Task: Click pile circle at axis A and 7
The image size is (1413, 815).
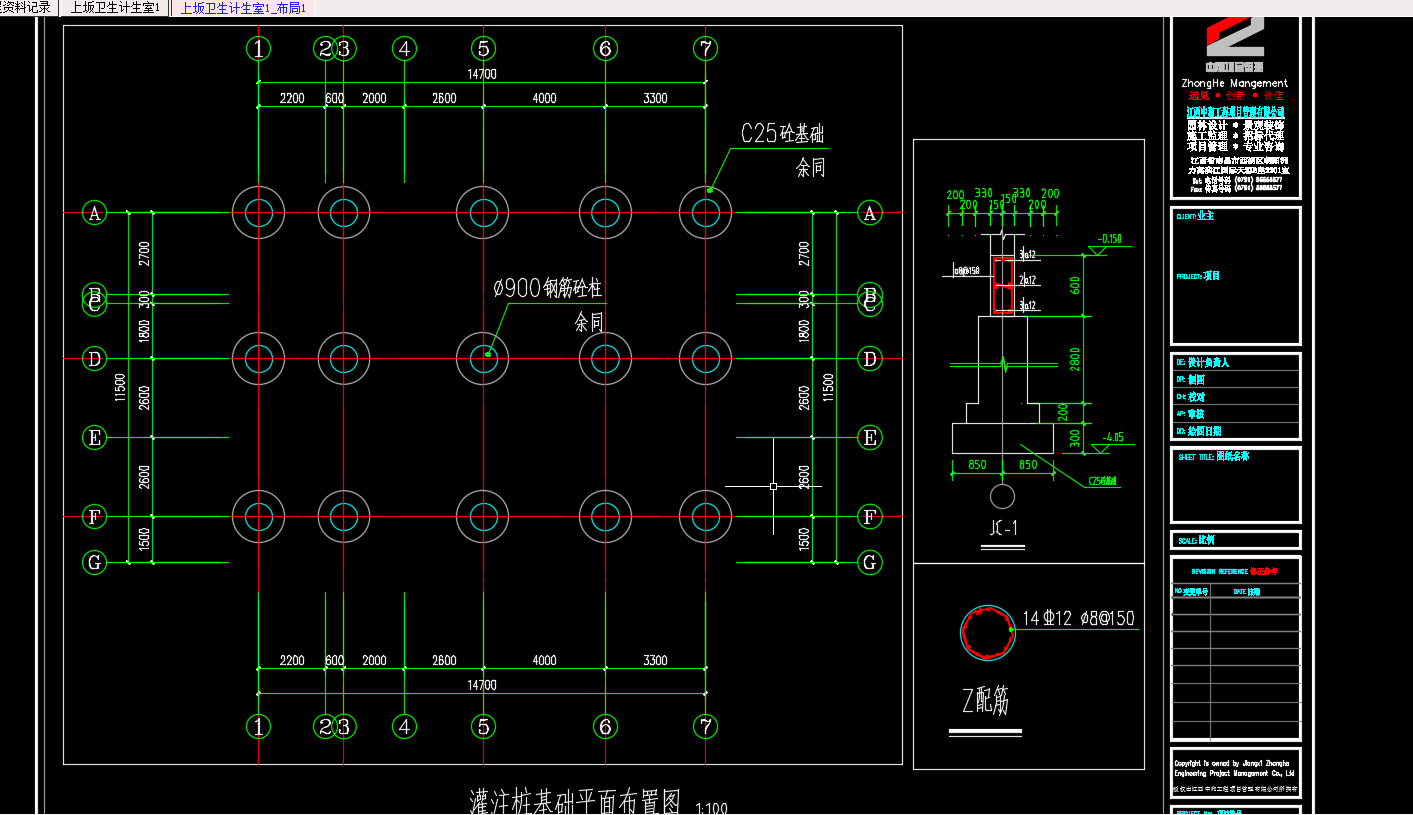Action: tap(706, 212)
